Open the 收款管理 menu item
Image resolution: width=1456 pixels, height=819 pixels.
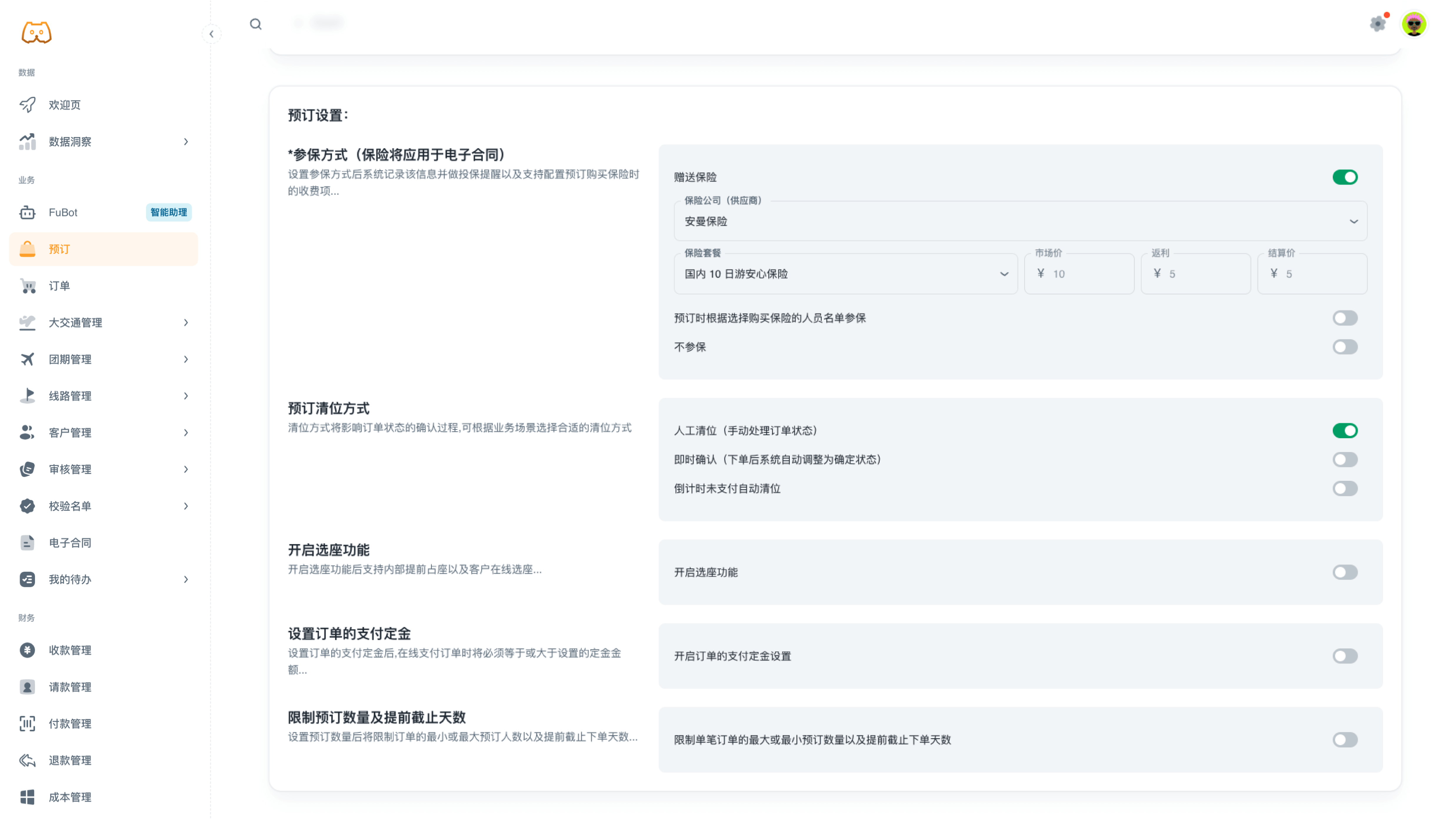[x=104, y=650]
